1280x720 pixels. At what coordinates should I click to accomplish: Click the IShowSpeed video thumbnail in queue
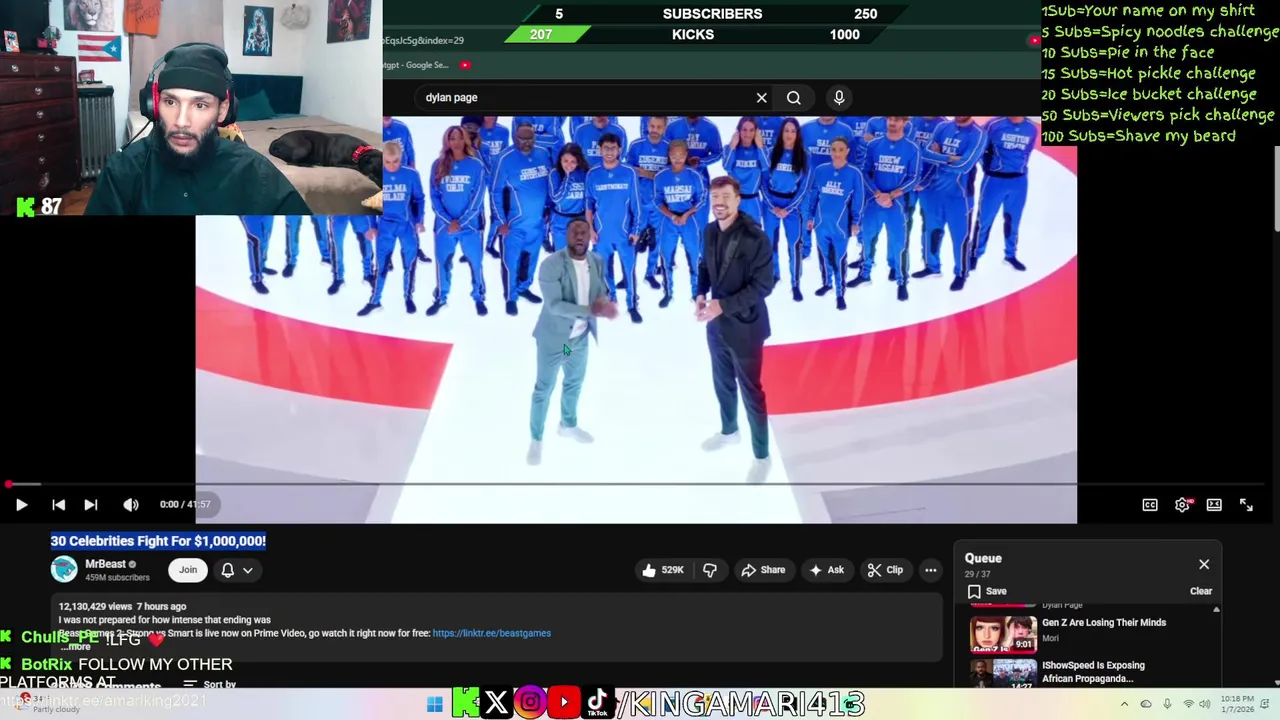[1003, 674]
